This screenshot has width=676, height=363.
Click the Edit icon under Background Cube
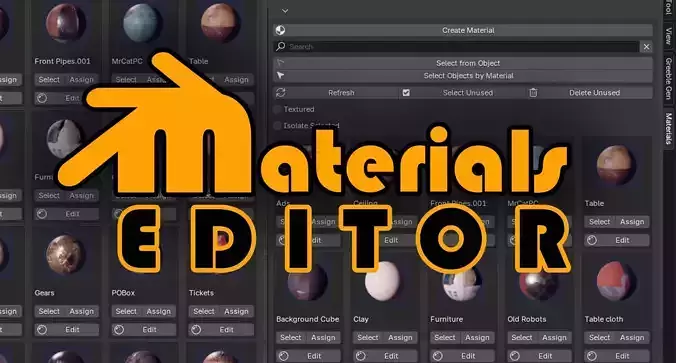(x=284, y=356)
